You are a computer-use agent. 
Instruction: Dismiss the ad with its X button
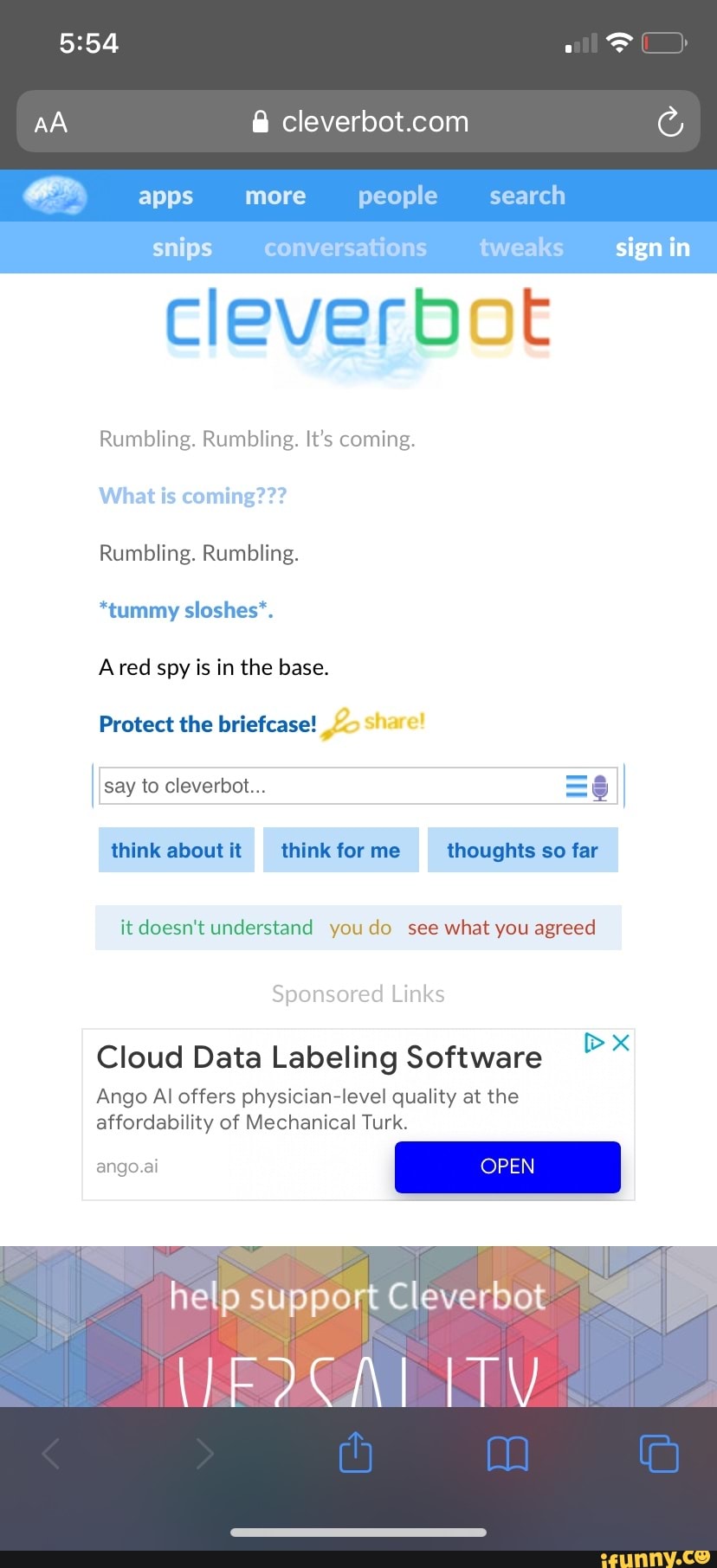[x=619, y=1043]
